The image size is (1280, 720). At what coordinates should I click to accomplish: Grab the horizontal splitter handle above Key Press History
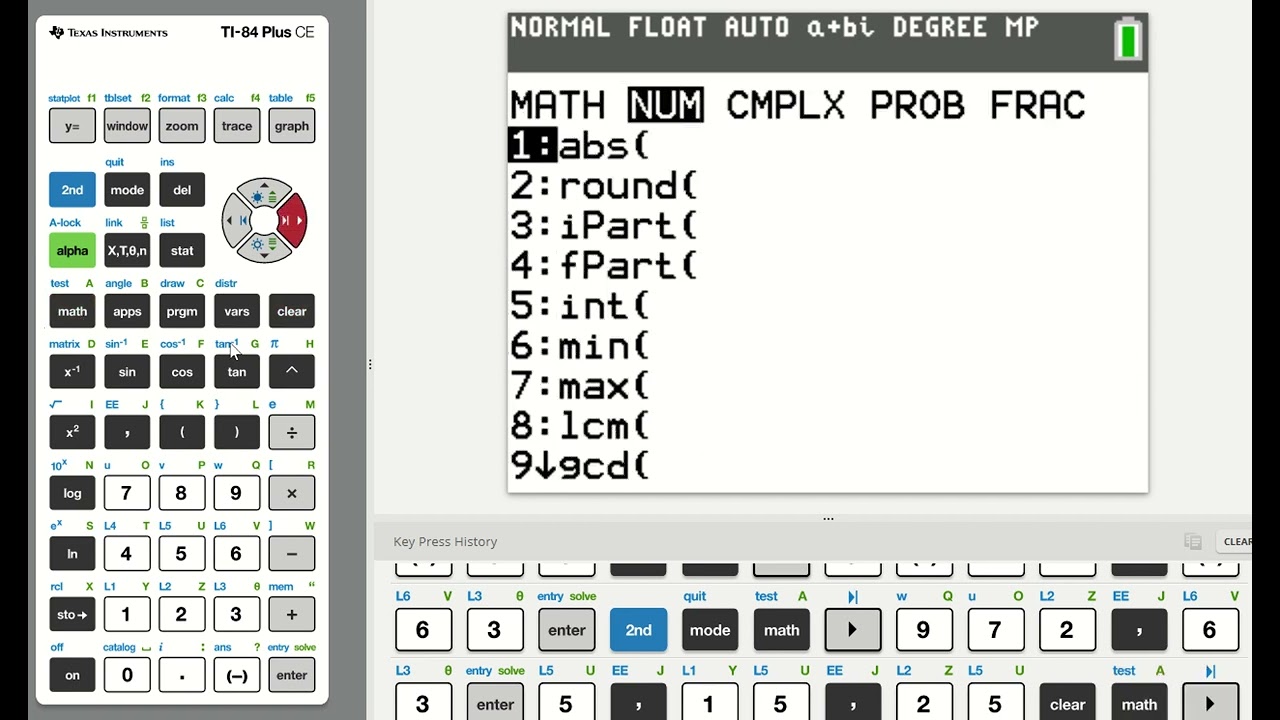pos(828,519)
